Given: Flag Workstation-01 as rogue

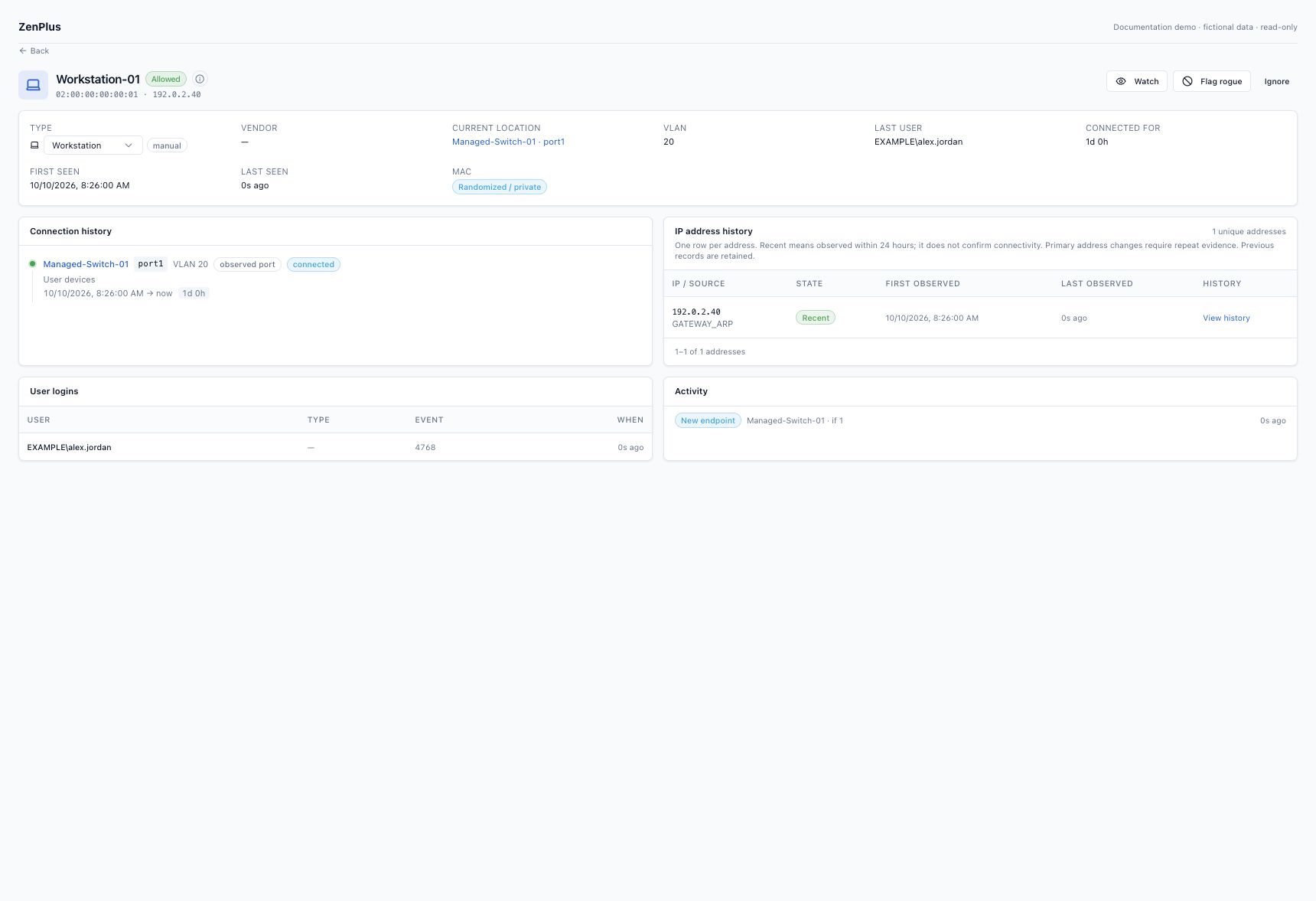Looking at the screenshot, I should tap(1211, 81).
